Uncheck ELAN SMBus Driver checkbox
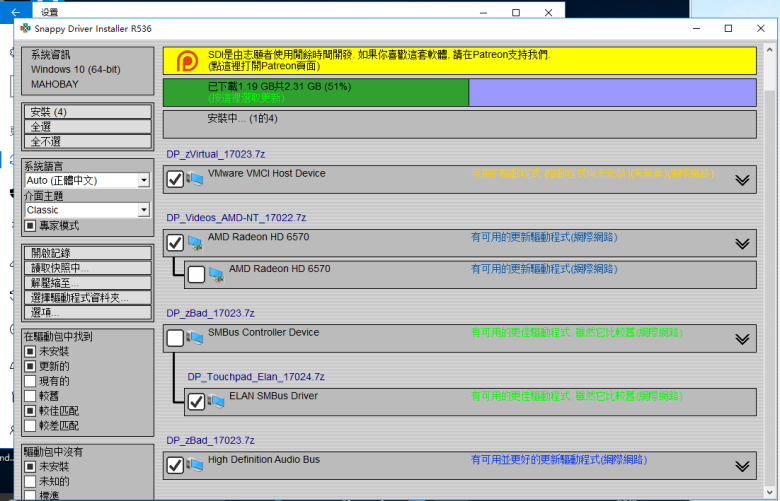Screen dimensions: 780x501 coord(196,401)
